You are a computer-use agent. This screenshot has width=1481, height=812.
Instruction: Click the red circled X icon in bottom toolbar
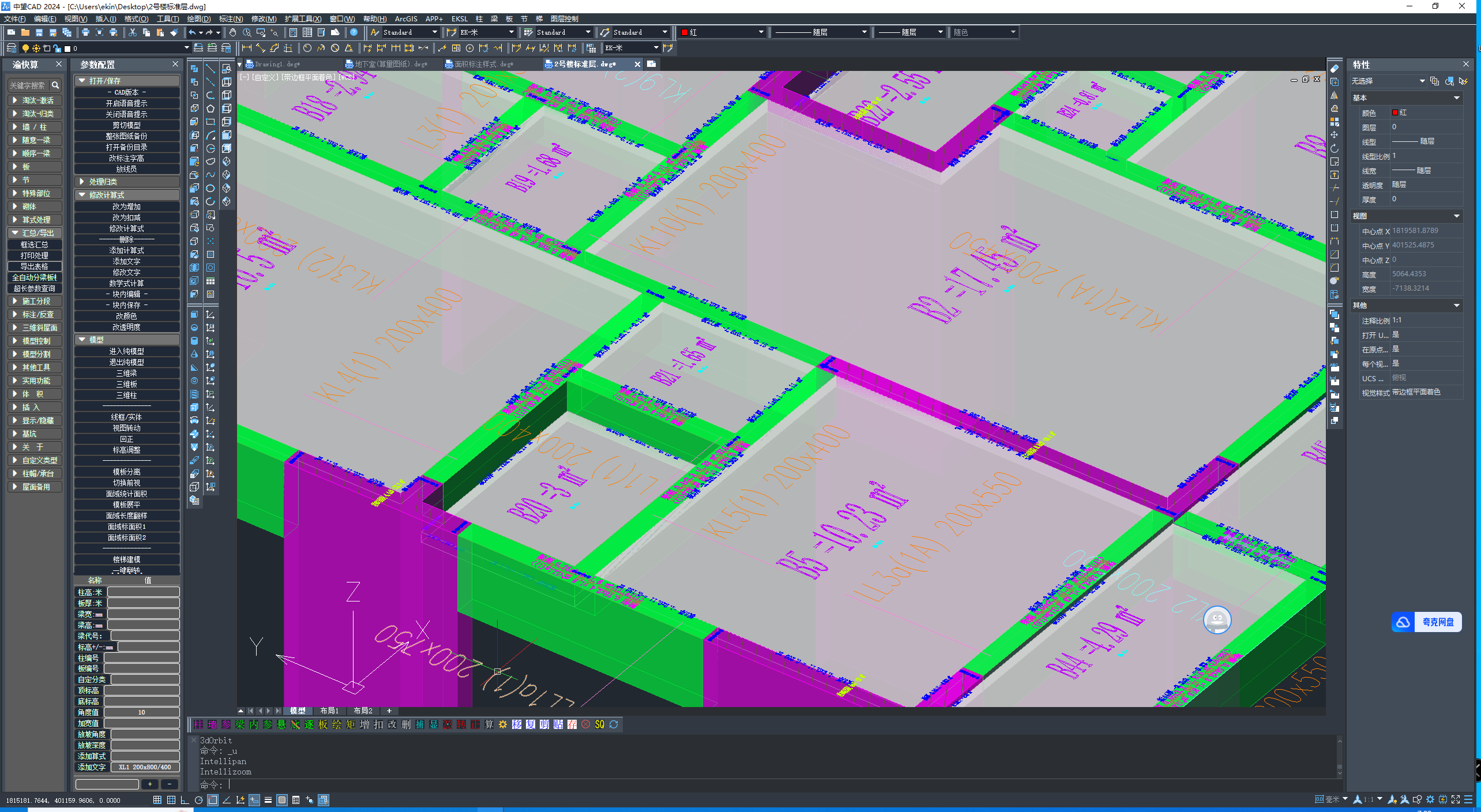[x=586, y=724]
